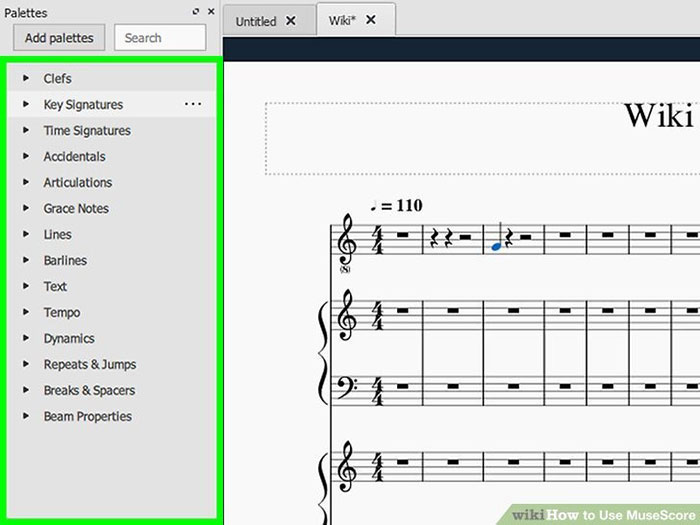This screenshot has width=700, height=525.
Task: Switch to the Untitled tab
Action: (x=255, y=21)
